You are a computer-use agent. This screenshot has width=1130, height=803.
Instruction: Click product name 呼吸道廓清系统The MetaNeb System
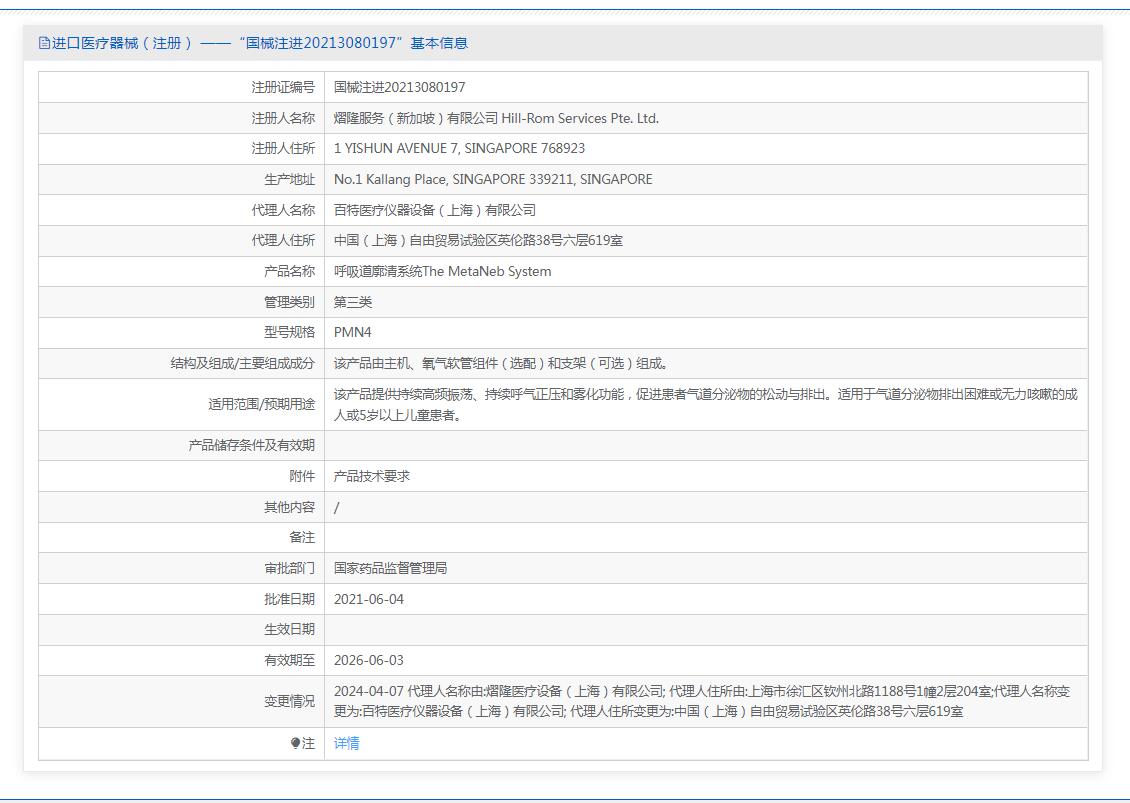(x=442, y=272)
